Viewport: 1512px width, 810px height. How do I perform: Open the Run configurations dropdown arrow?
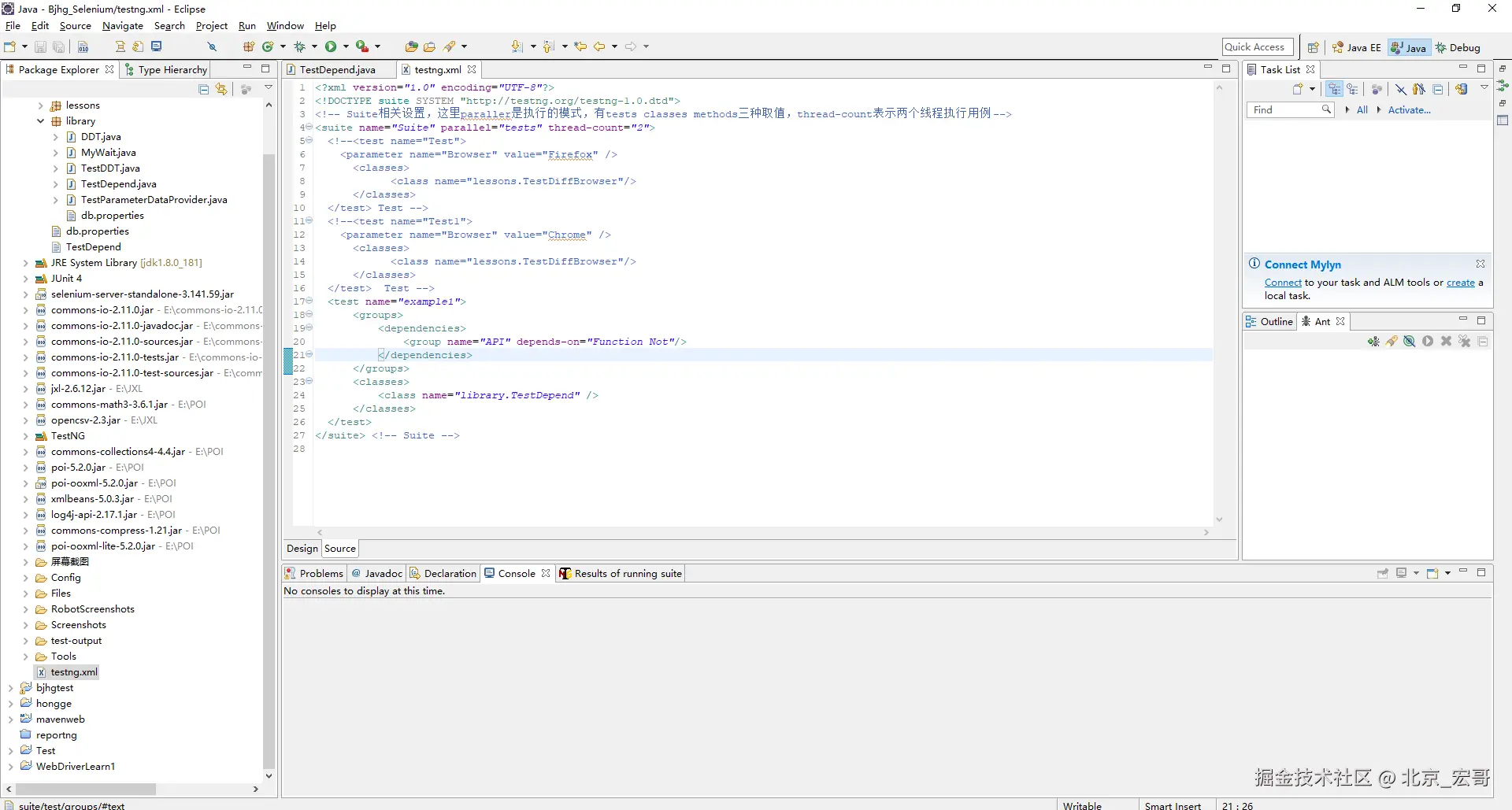coord(346,46)
